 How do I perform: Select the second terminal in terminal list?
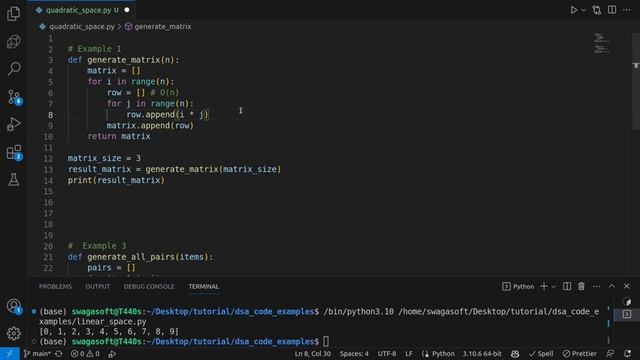[627, 314]
